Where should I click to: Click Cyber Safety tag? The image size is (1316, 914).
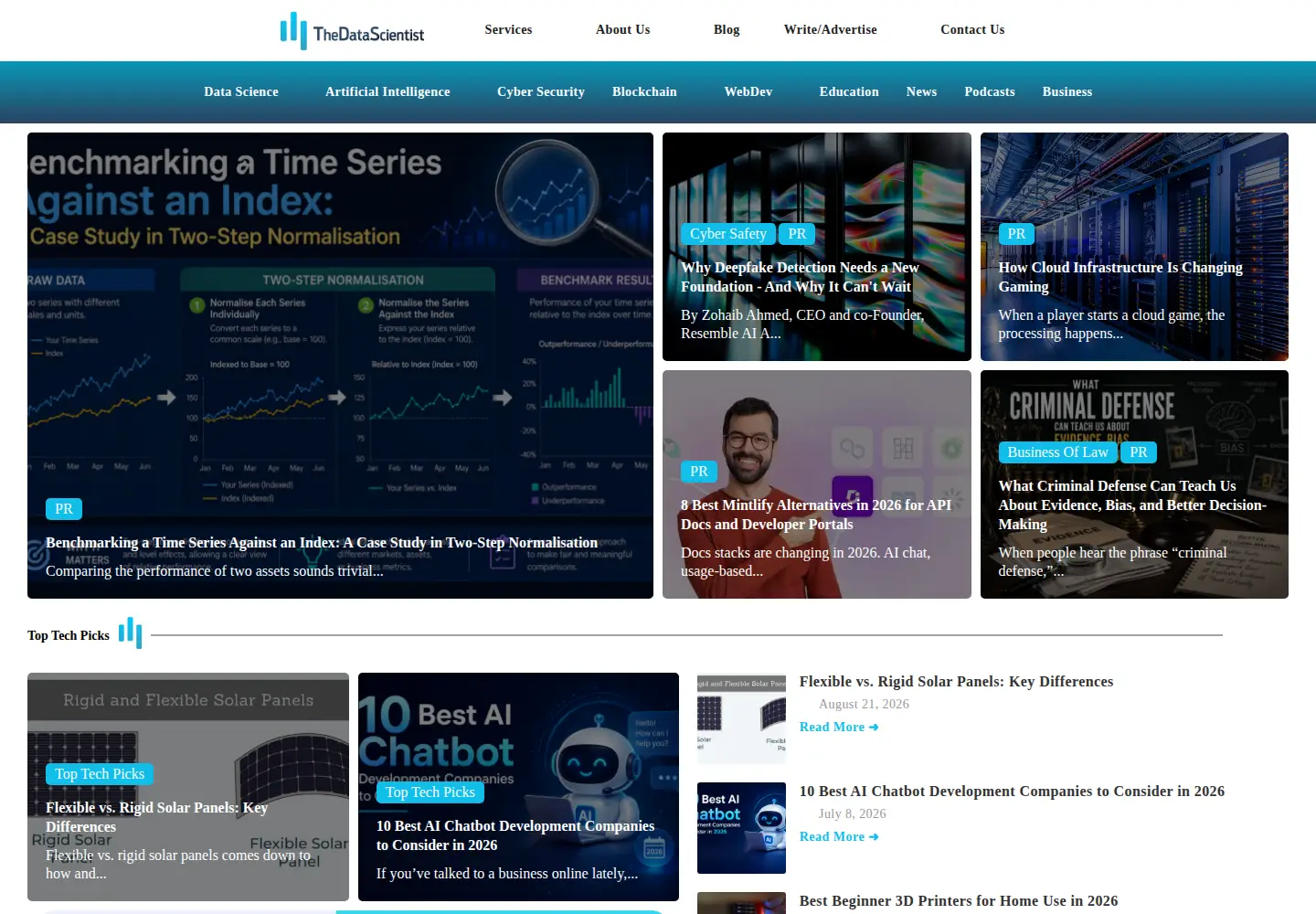pos(728,234)
